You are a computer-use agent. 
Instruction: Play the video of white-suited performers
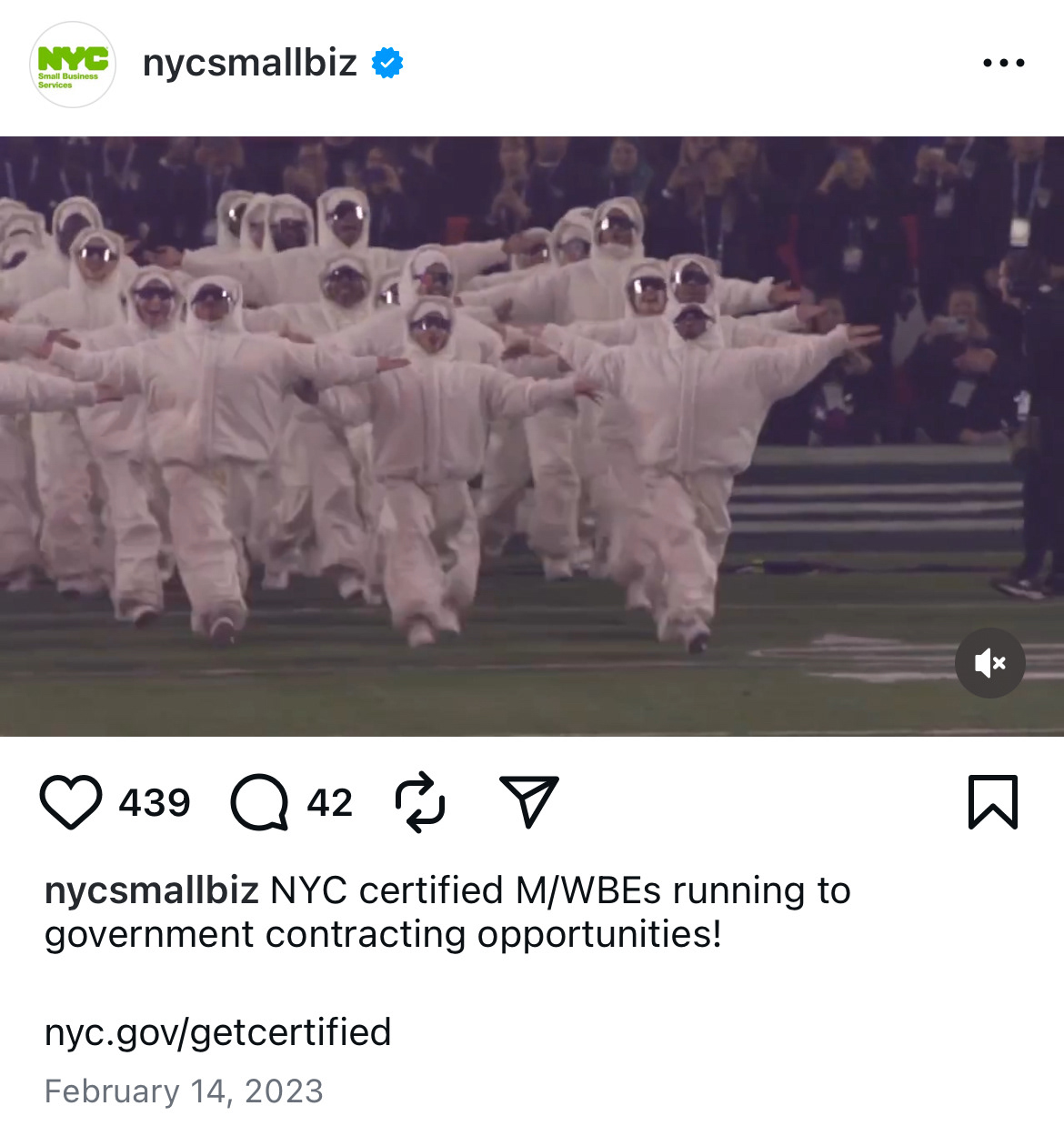[x=532, y=437]
